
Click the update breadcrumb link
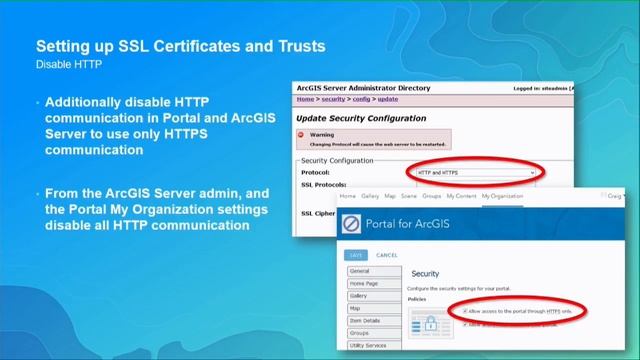click(x=388, y=99)
